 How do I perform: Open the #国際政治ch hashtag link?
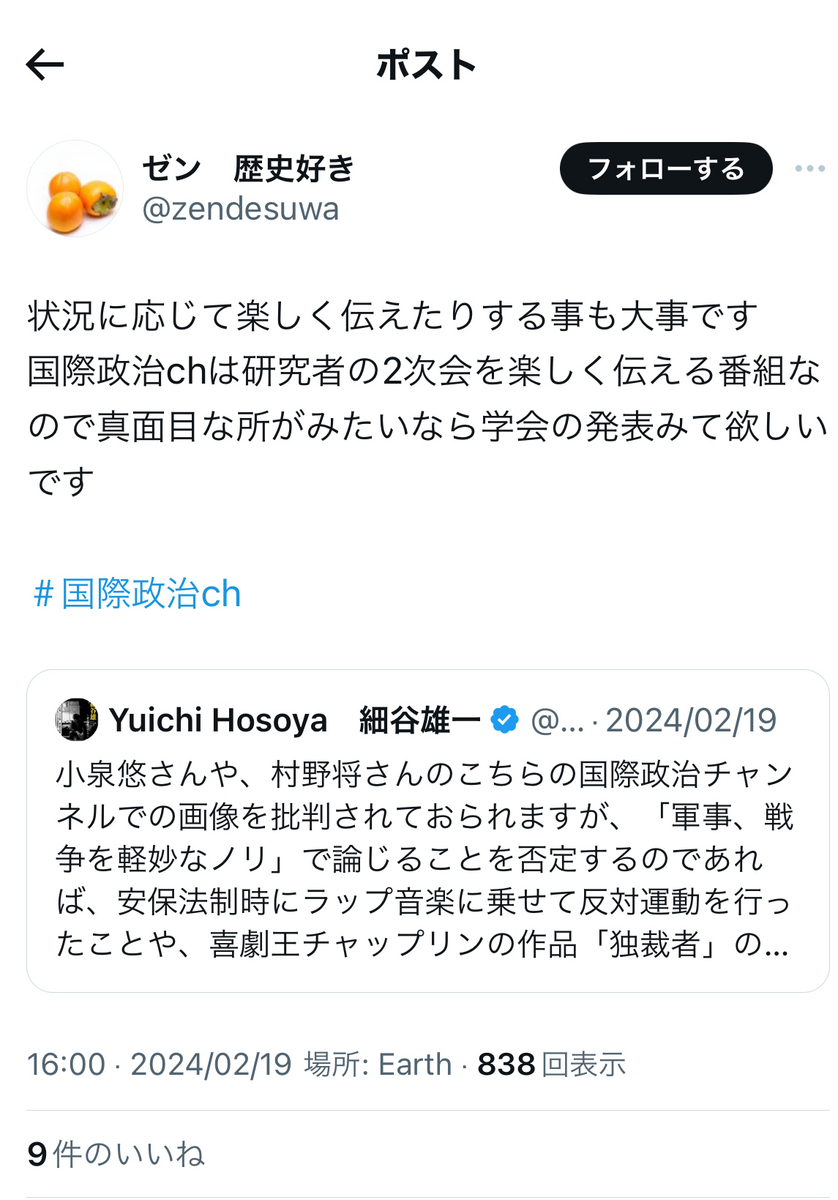137,595
